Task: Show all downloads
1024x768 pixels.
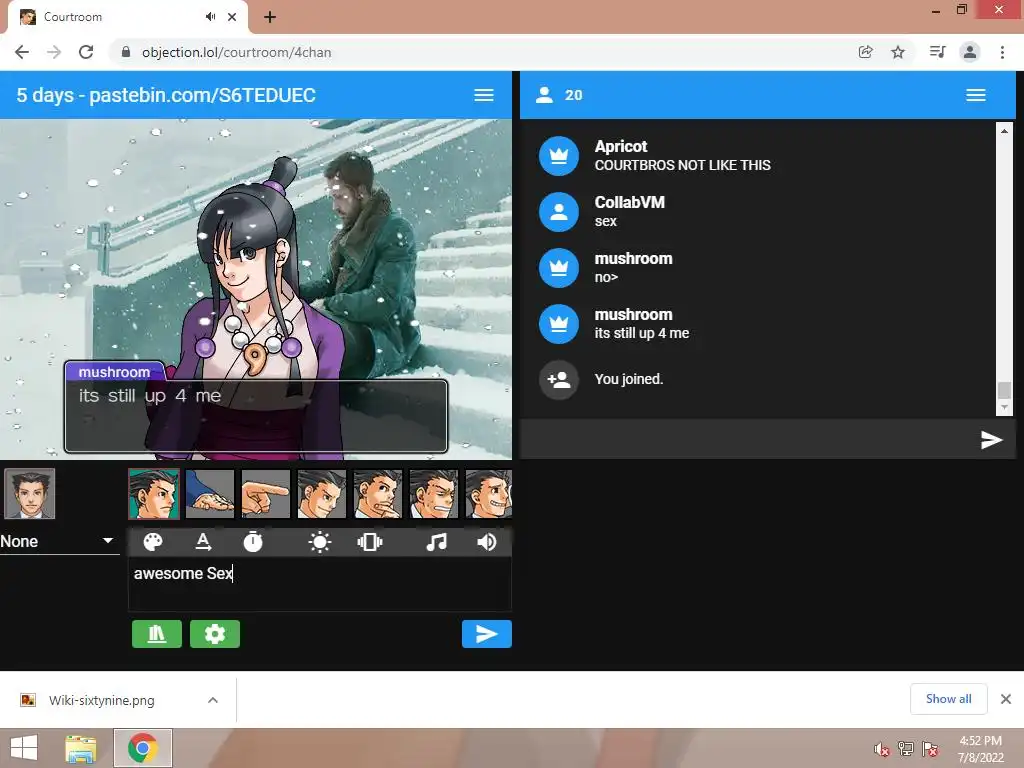Action: (948, 699)
